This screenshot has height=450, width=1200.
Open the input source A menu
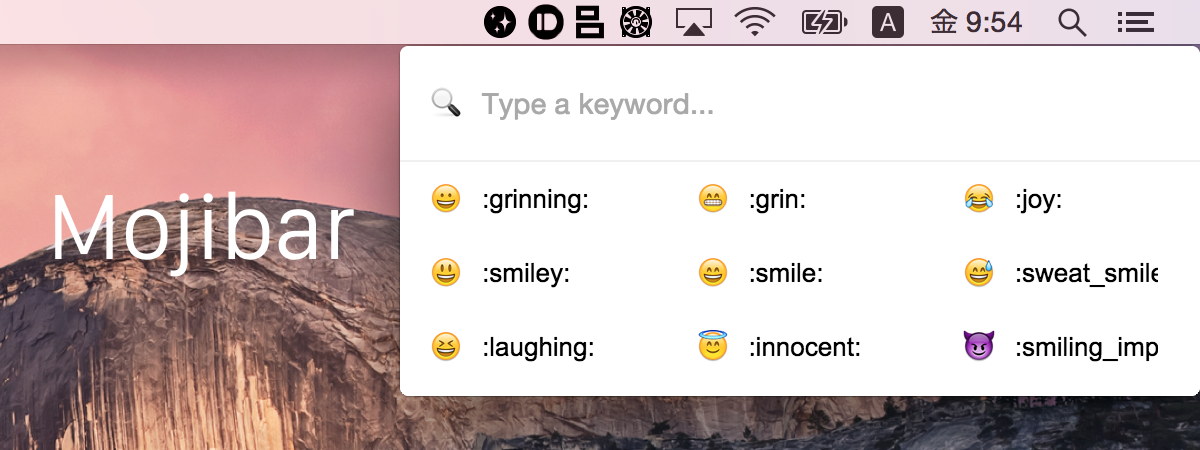pos(888,22)
